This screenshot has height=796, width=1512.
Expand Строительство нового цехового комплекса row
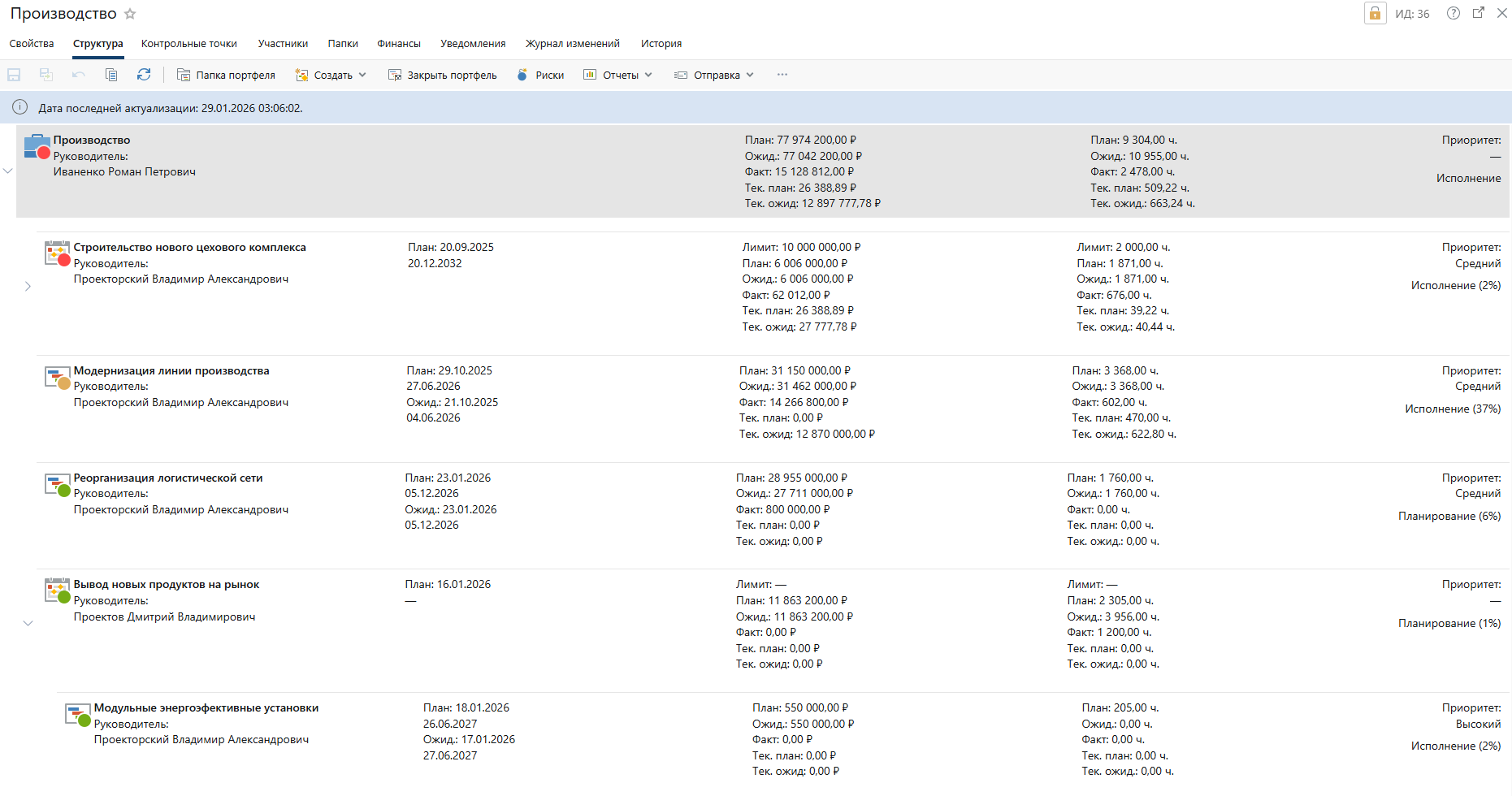[x=28, y=287]
